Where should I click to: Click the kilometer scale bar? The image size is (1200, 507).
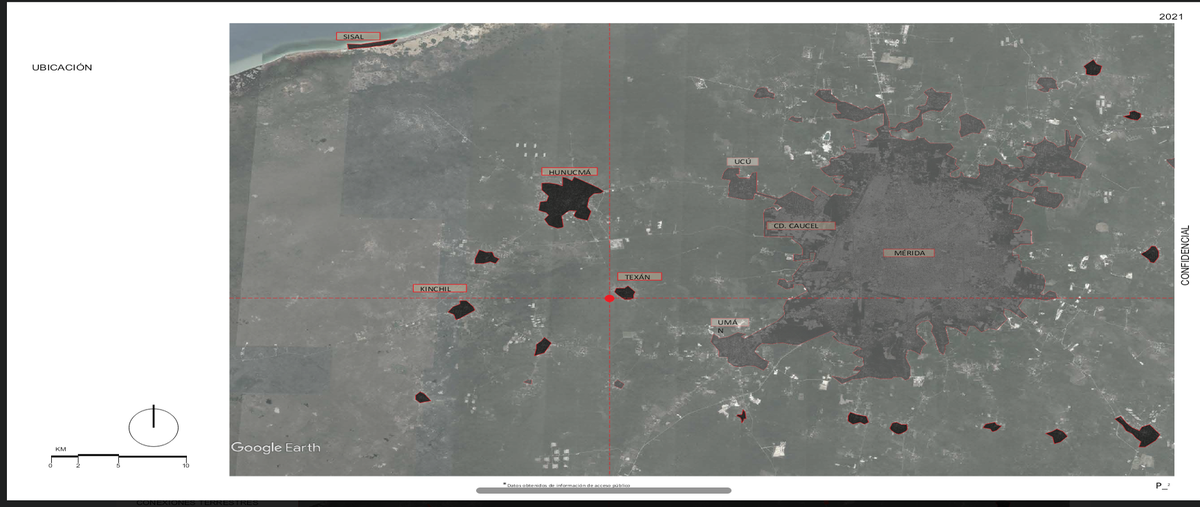click(118, 457)
